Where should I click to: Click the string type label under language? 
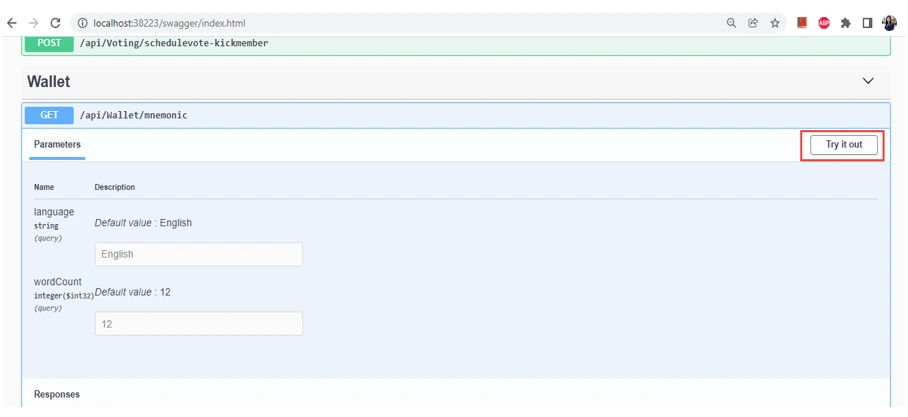point(46,226)
